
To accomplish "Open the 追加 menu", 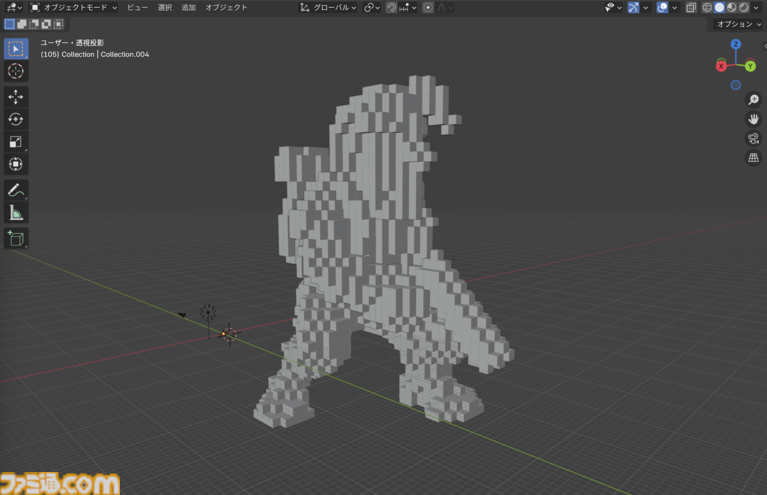I will pyautogui.click(x=188, y=7).
